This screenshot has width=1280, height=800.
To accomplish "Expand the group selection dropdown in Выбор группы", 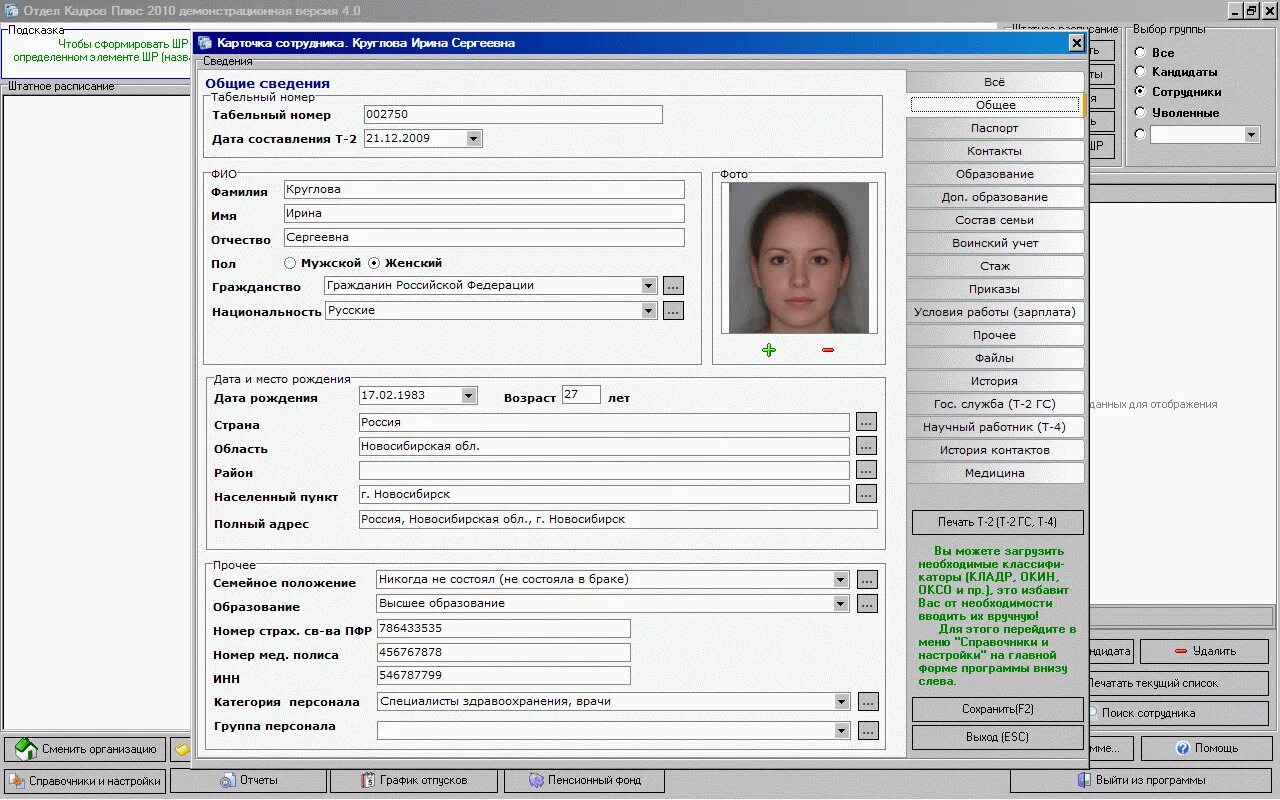I will [x=1251, y=134].
